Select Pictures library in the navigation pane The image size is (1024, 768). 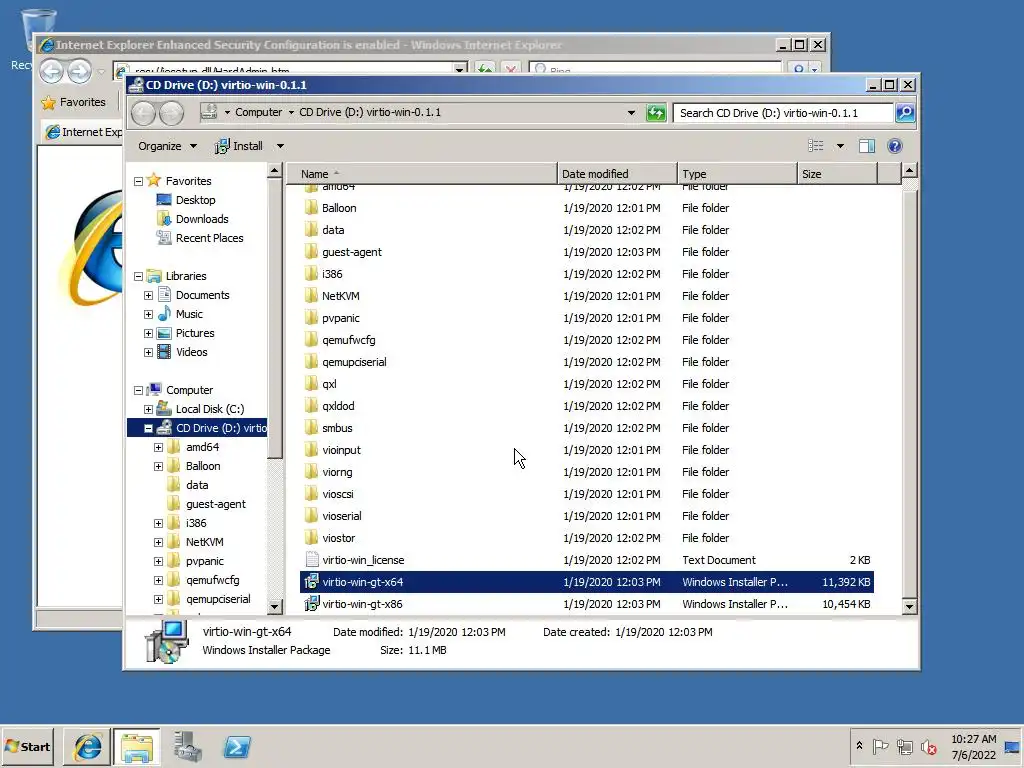(195, 333)
